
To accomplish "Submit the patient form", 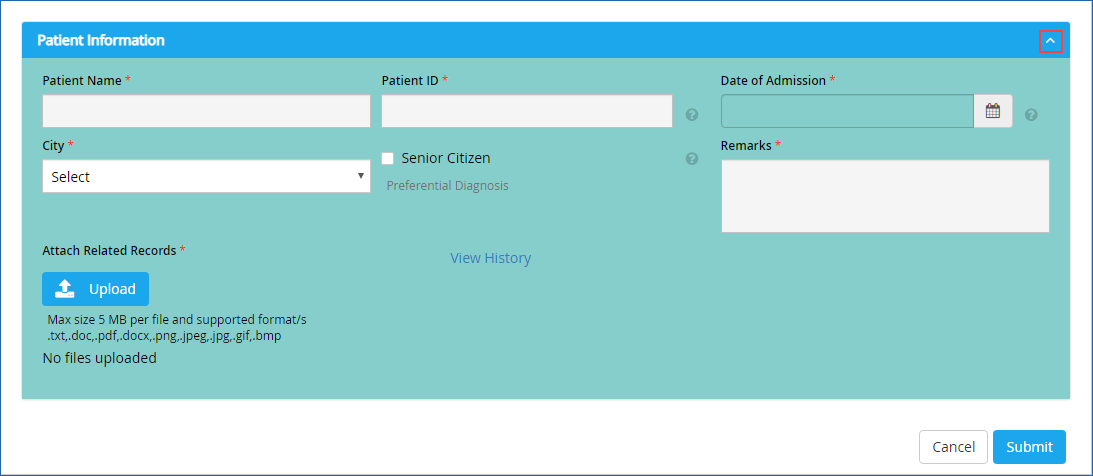I will pos(1030,447).
